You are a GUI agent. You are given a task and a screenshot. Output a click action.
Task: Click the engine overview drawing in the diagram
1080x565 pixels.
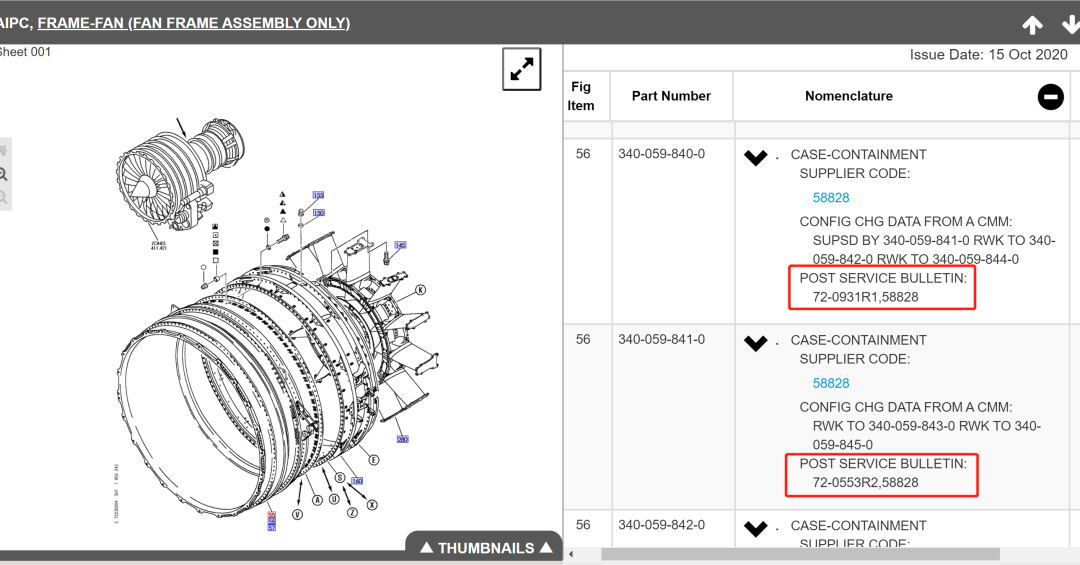[x=180, y=174]
